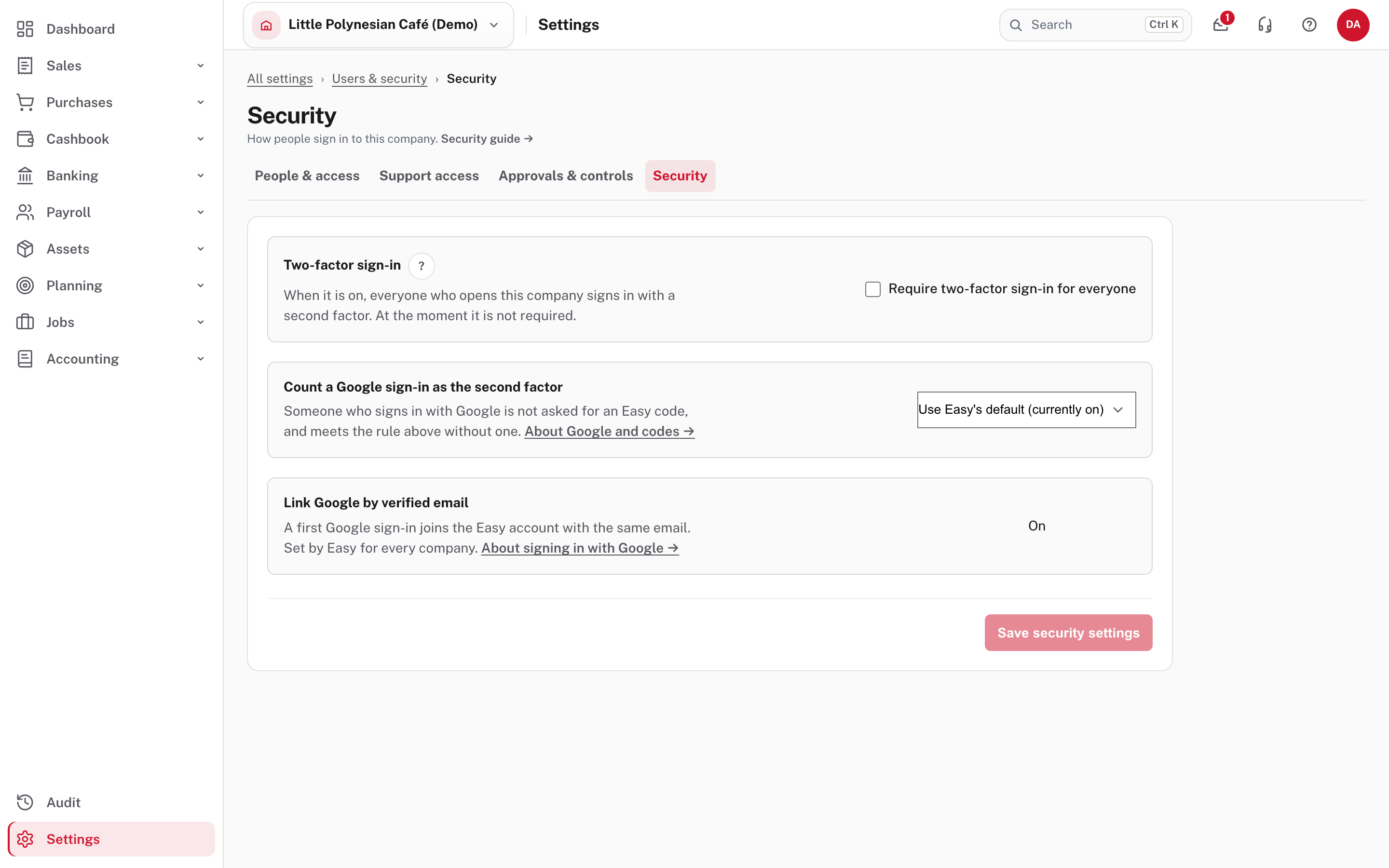The image size is (1389, 868).
Task: Click Save security settings button
Action: tap(1068, 633)
